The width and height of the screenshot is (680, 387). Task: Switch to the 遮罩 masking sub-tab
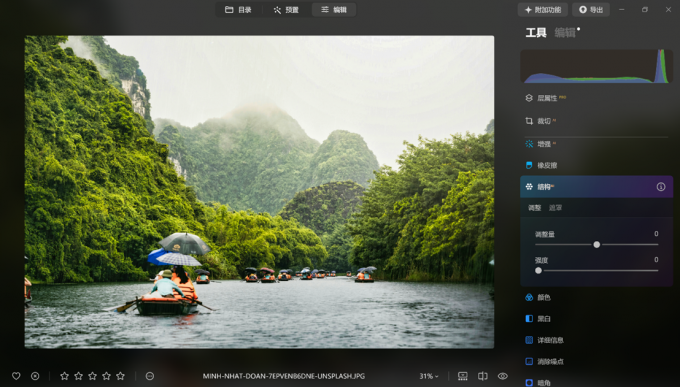pos(555,208)
